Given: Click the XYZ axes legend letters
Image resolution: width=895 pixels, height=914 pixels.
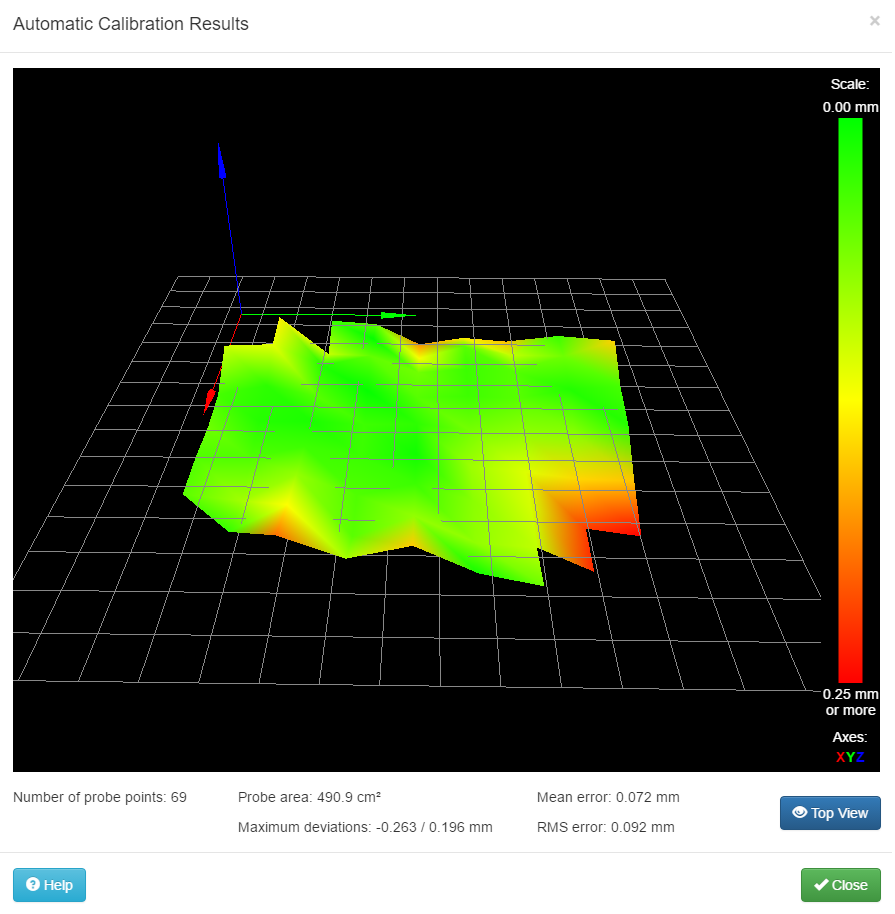Looking at the screenshot, I should pyautogui.click(x=850, y=757).
